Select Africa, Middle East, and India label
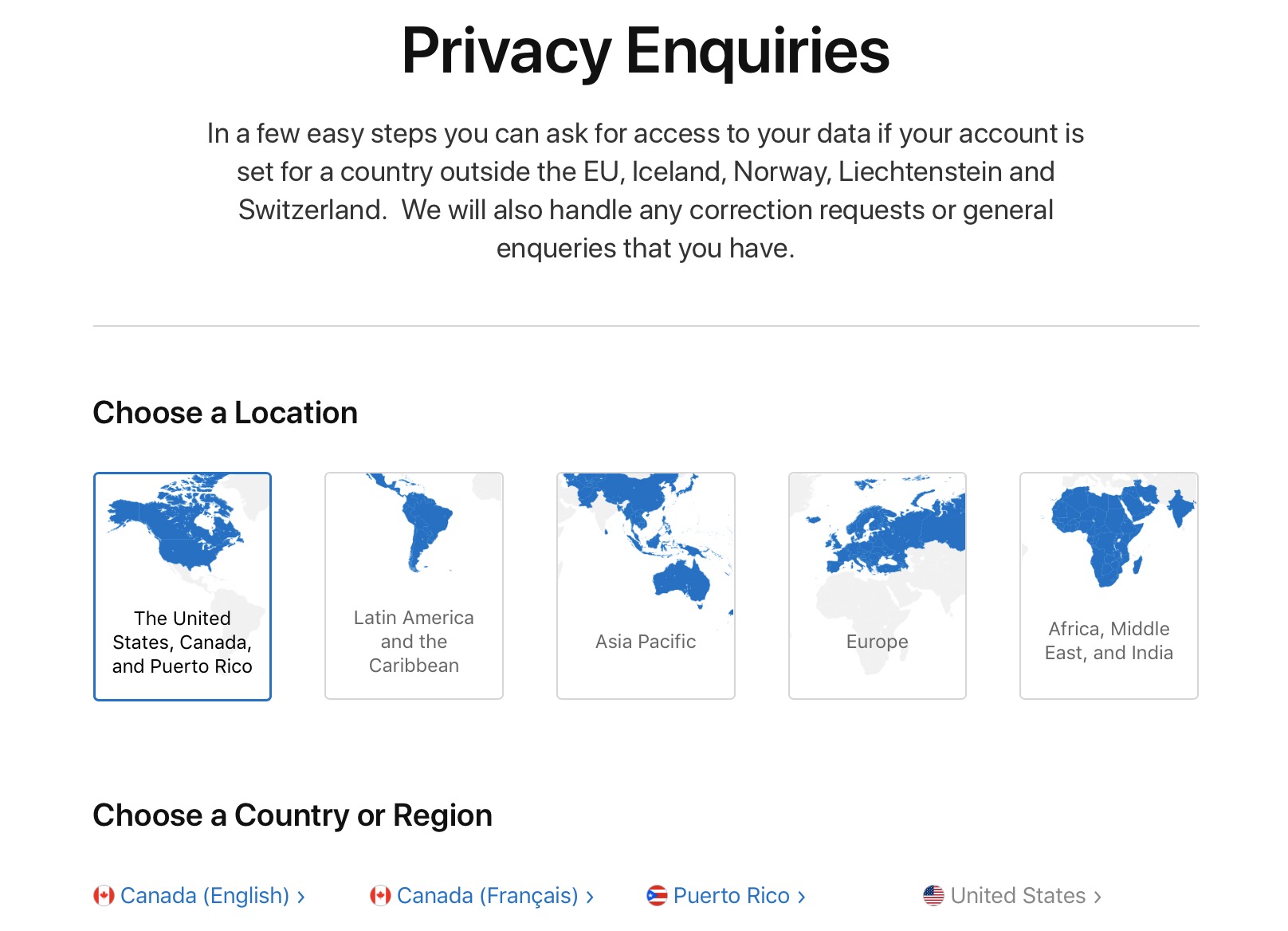 click(x=1109, y=641)
